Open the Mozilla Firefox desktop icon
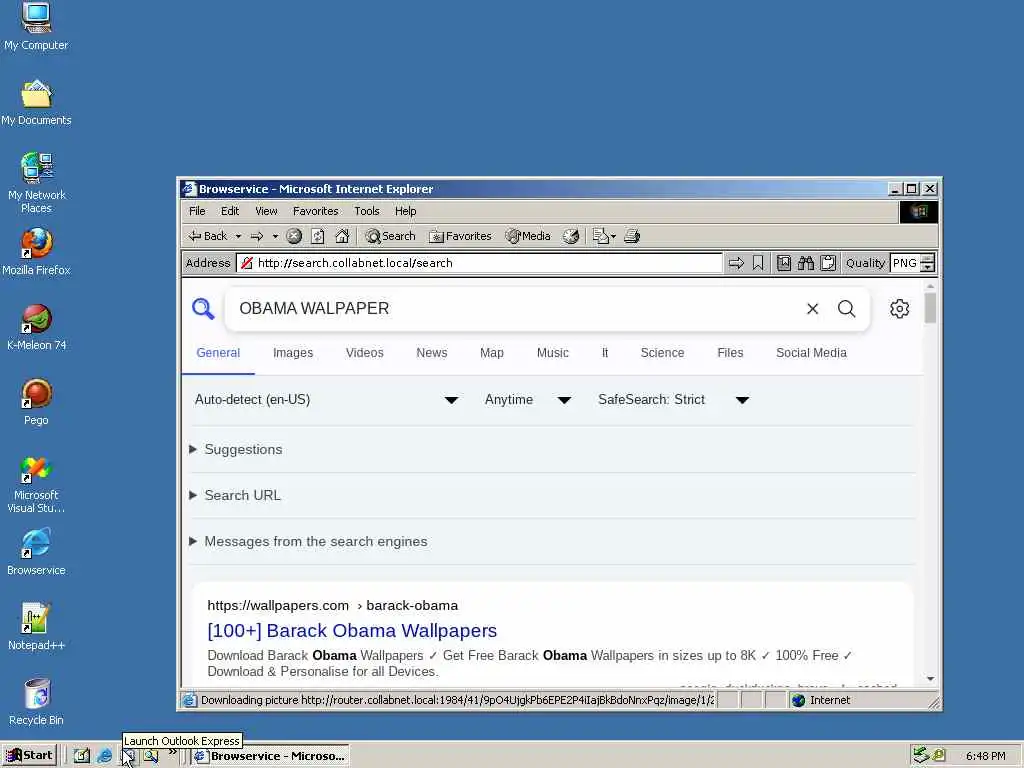The image size is (1024, 768). pyautogui.click(x=36, y=252)
